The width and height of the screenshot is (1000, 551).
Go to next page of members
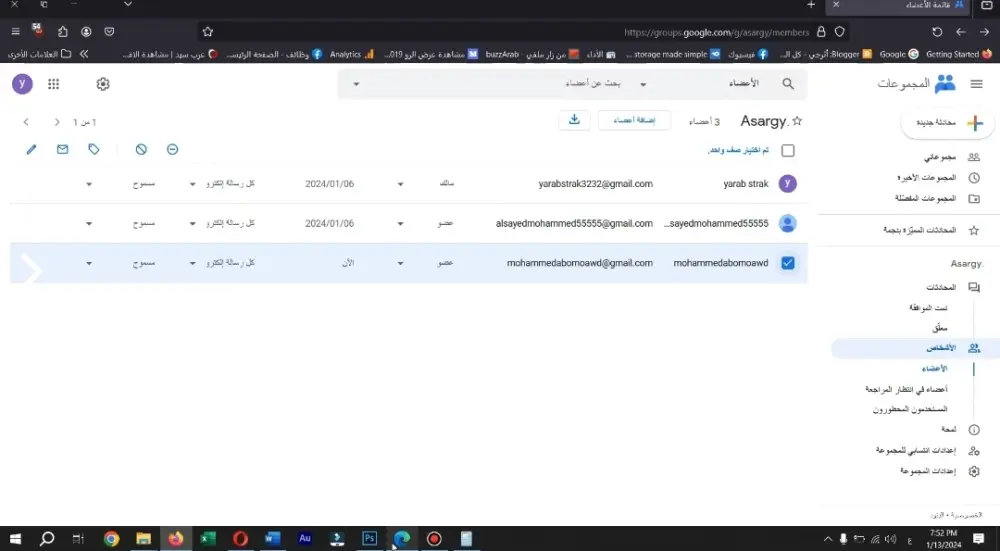[x=26, y=122]
